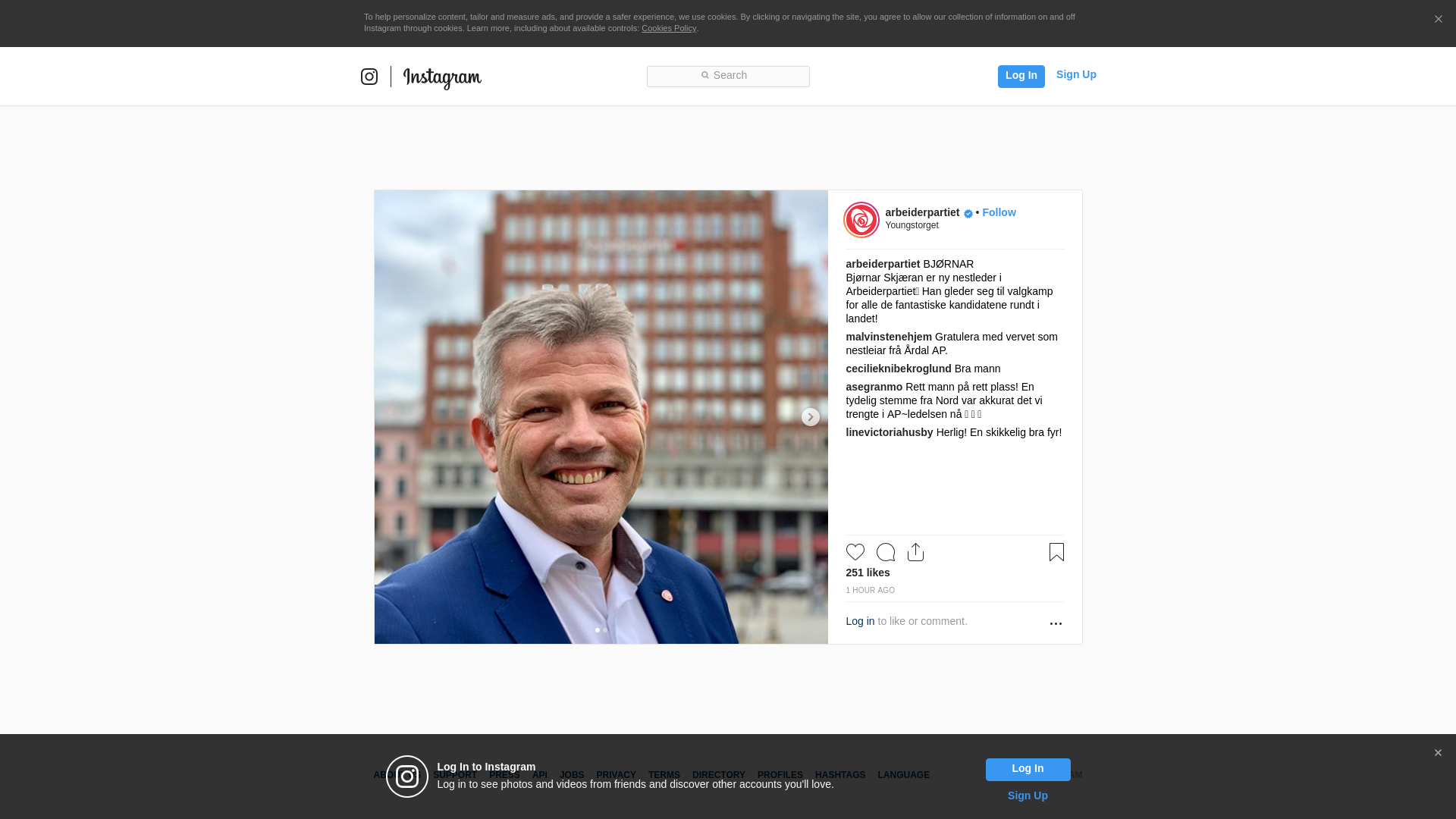
Task: Save the post with the bookmark icon
Action: 1056,552
